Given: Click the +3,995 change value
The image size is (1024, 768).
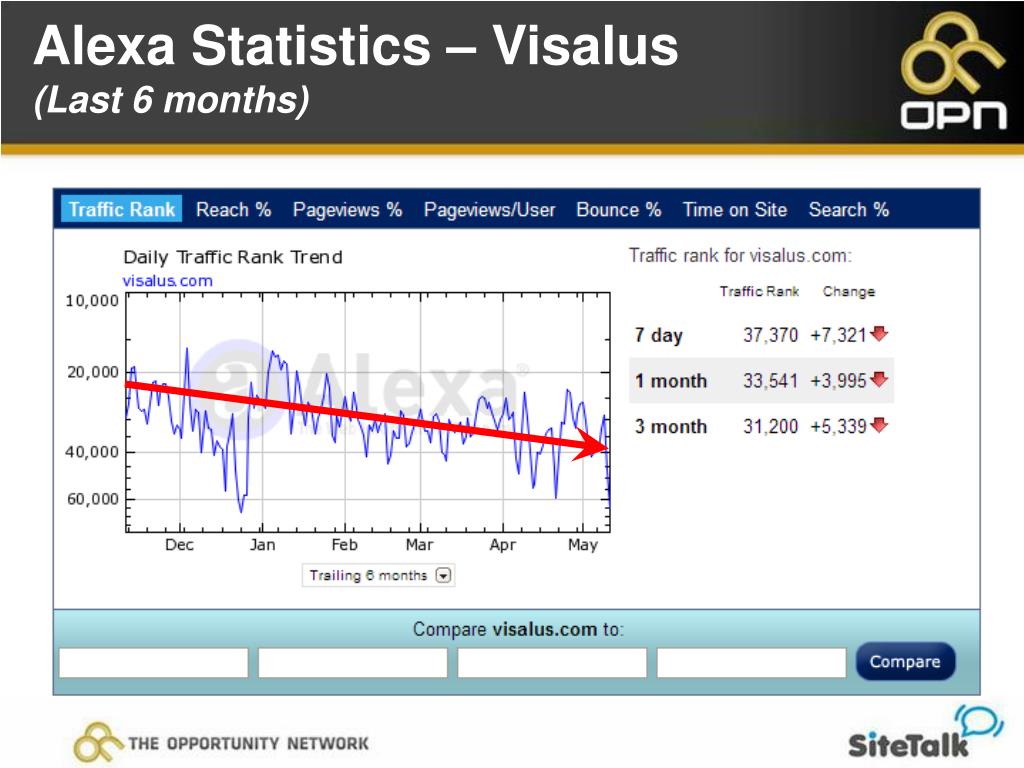Looking at the screenshot, I should coord(839,381).
